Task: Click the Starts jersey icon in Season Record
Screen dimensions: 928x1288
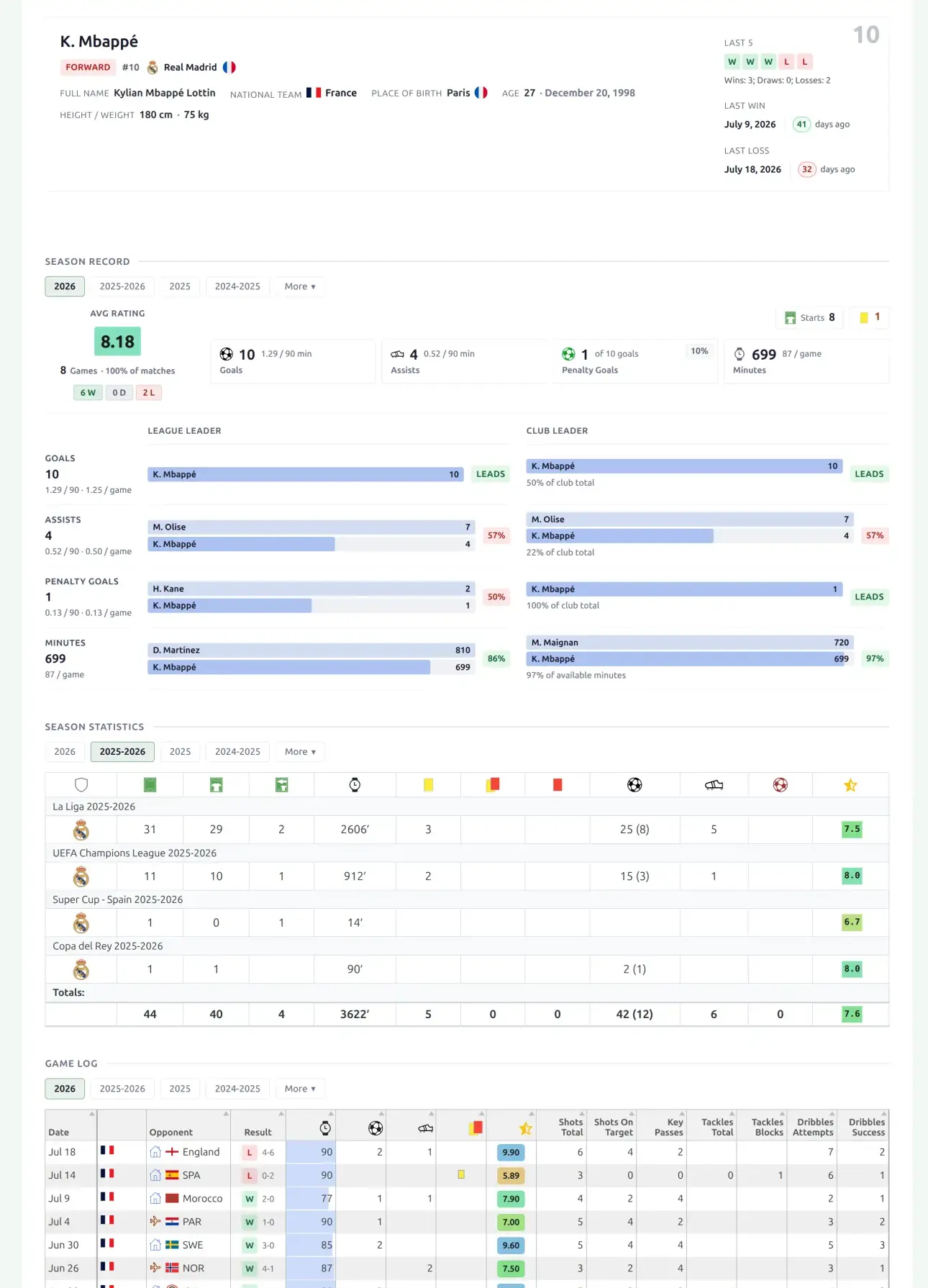Action: (x=791, y=318)
